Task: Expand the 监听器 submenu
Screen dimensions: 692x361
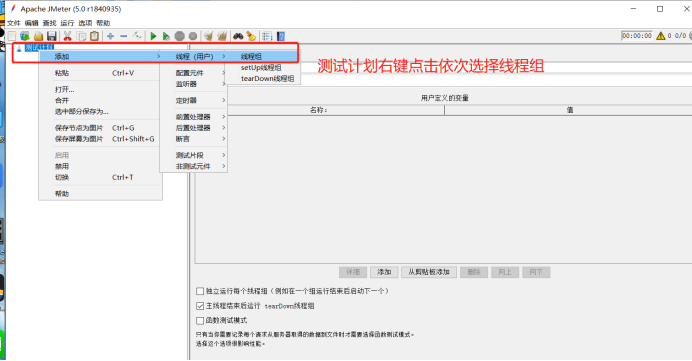Action: click(x=194, y=84)
